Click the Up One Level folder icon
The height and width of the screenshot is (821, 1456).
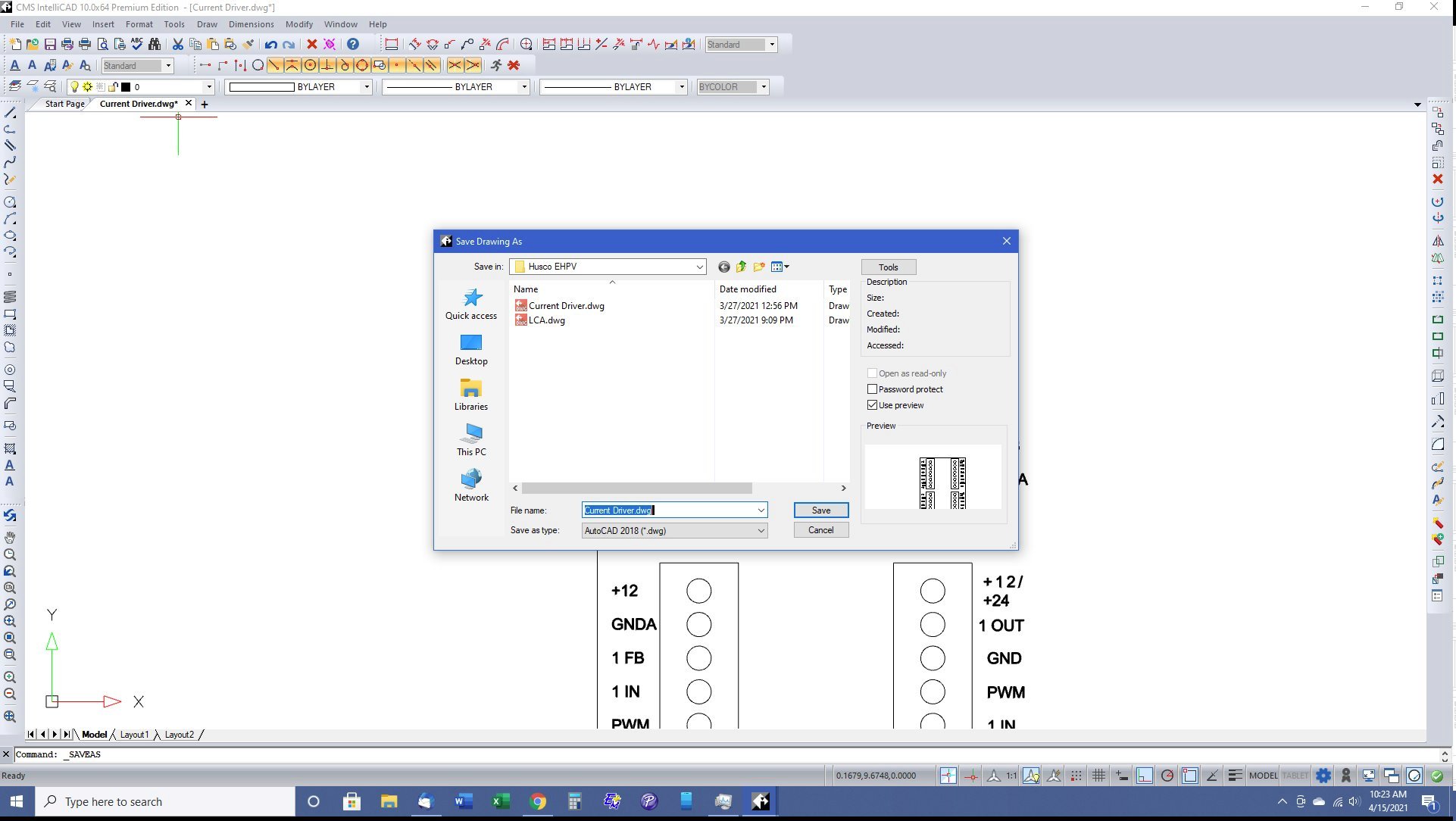[x=741, y=267]
